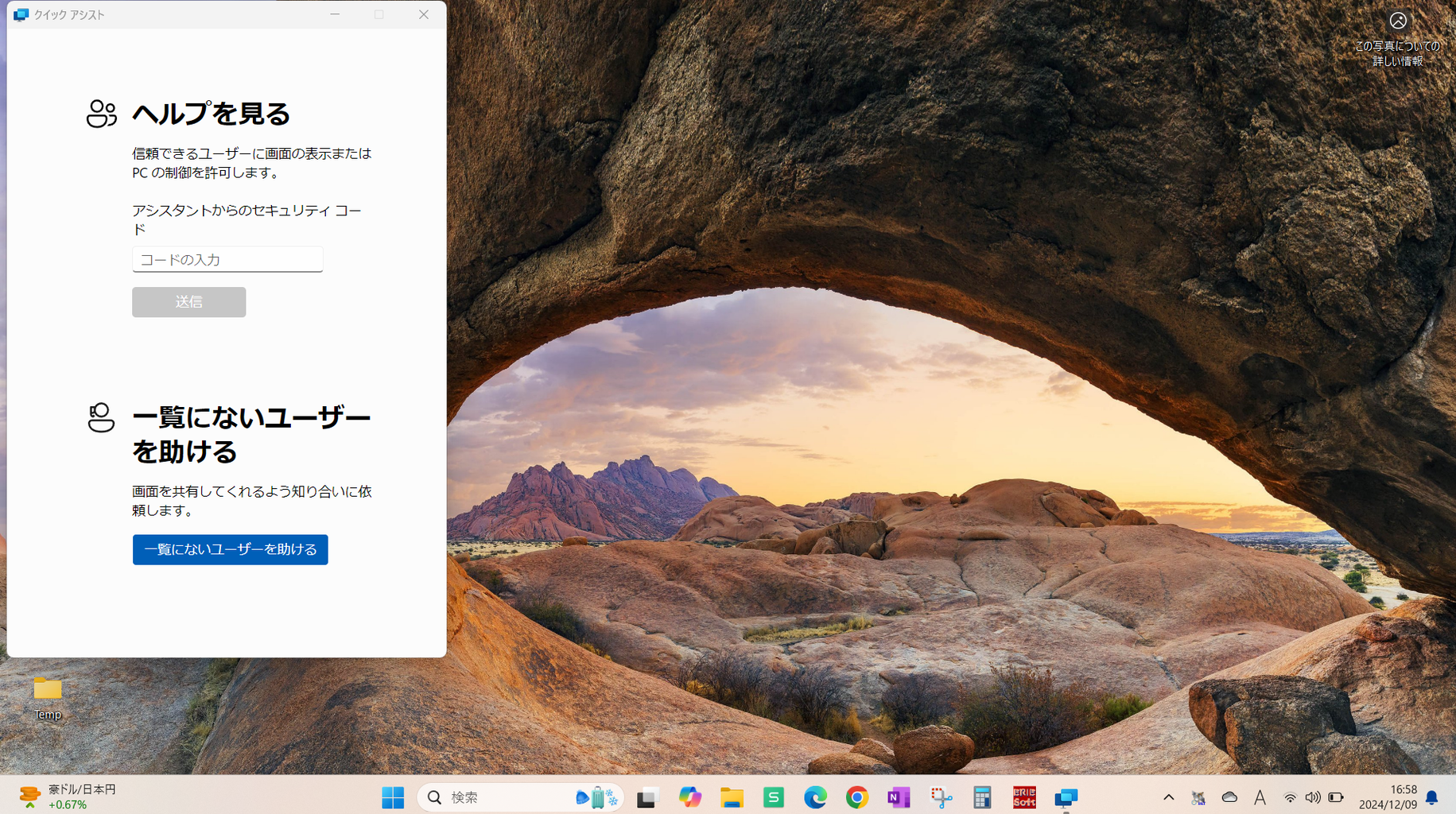
Task: Launch Copilot from the taskbar
Action: click(x=690, y=797)
